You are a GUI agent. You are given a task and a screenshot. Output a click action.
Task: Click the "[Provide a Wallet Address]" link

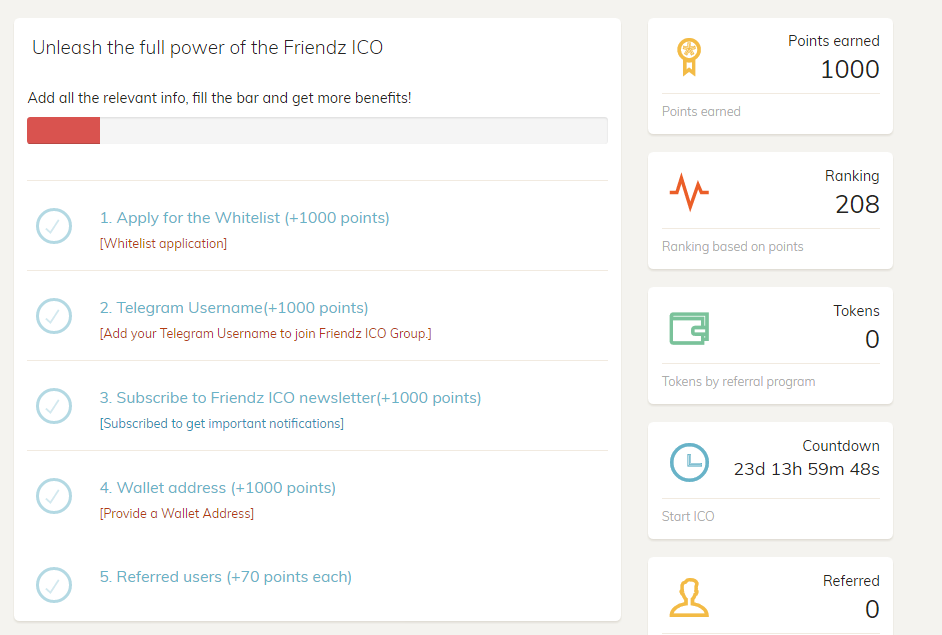tap(177, 513)
